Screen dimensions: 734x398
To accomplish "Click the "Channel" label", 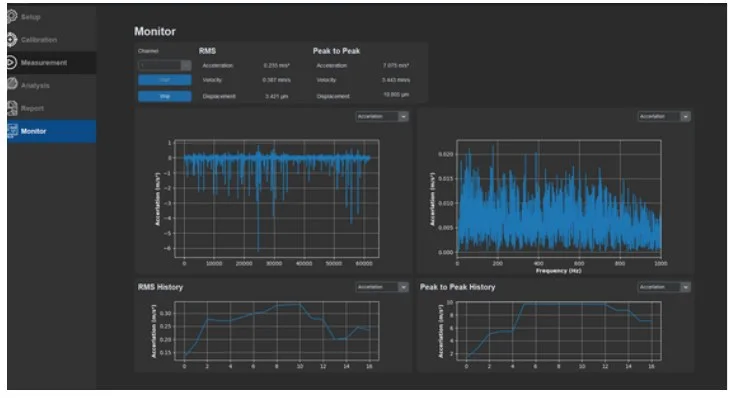I will pos(148,51).
